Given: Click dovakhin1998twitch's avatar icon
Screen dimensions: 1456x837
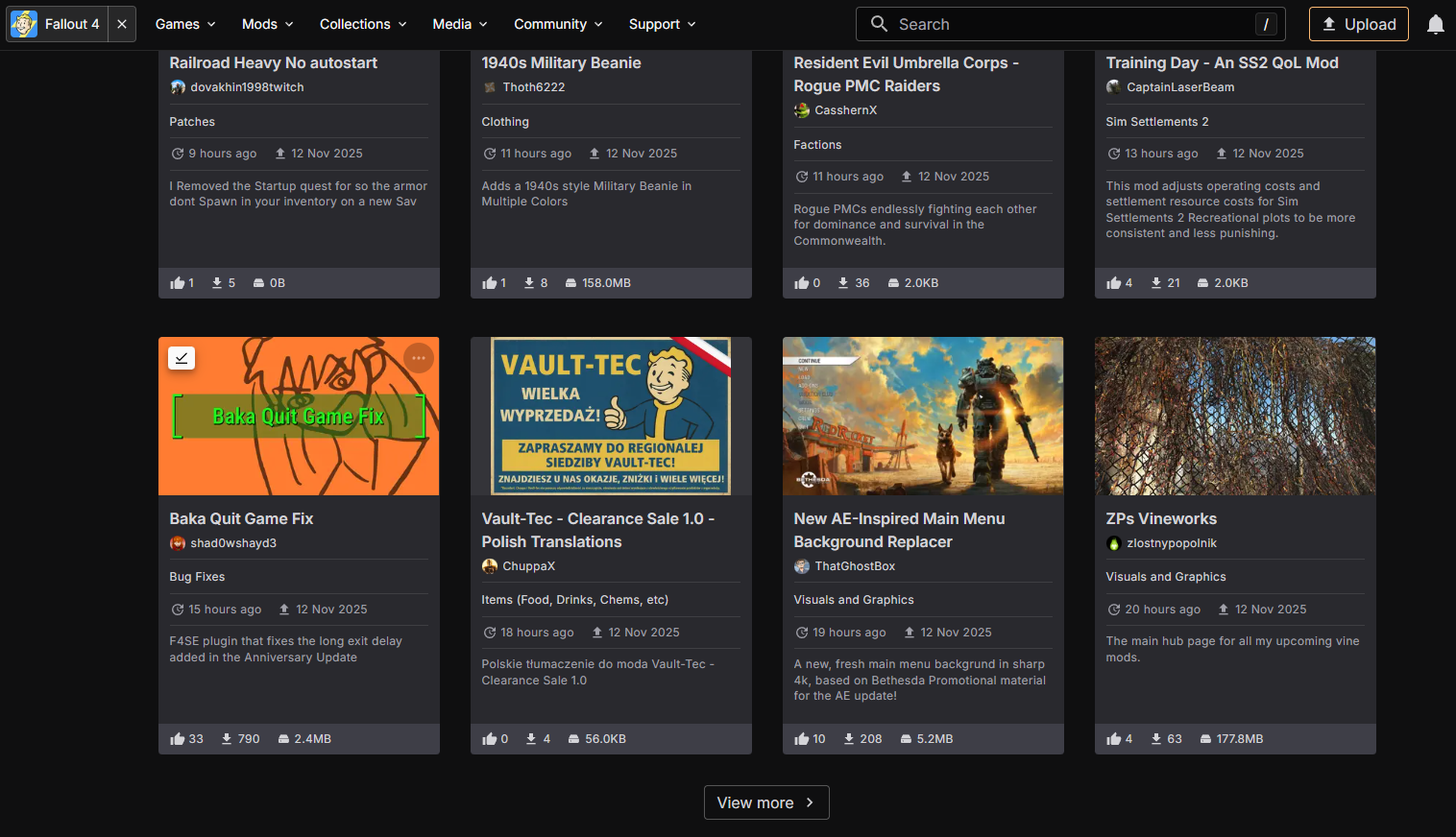Looking at the screenshot, I should 178,87.
